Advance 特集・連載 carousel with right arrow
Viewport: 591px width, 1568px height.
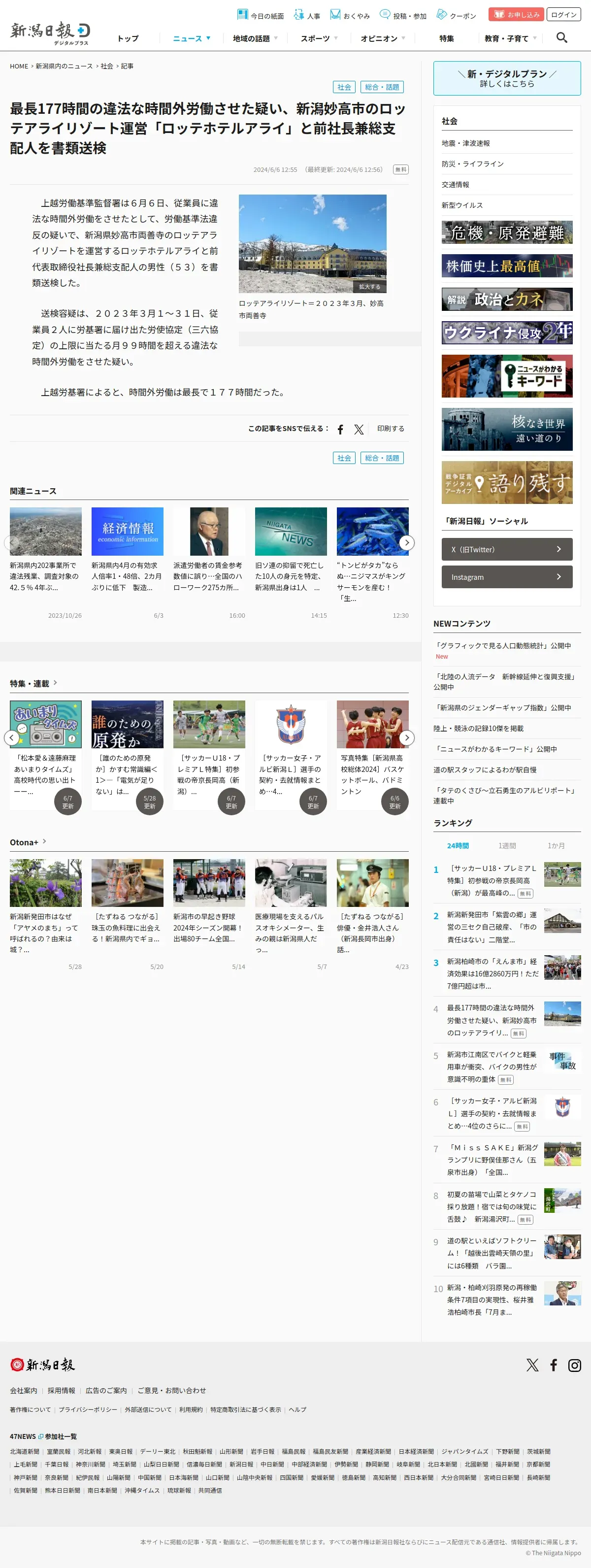tap(407, 737)
